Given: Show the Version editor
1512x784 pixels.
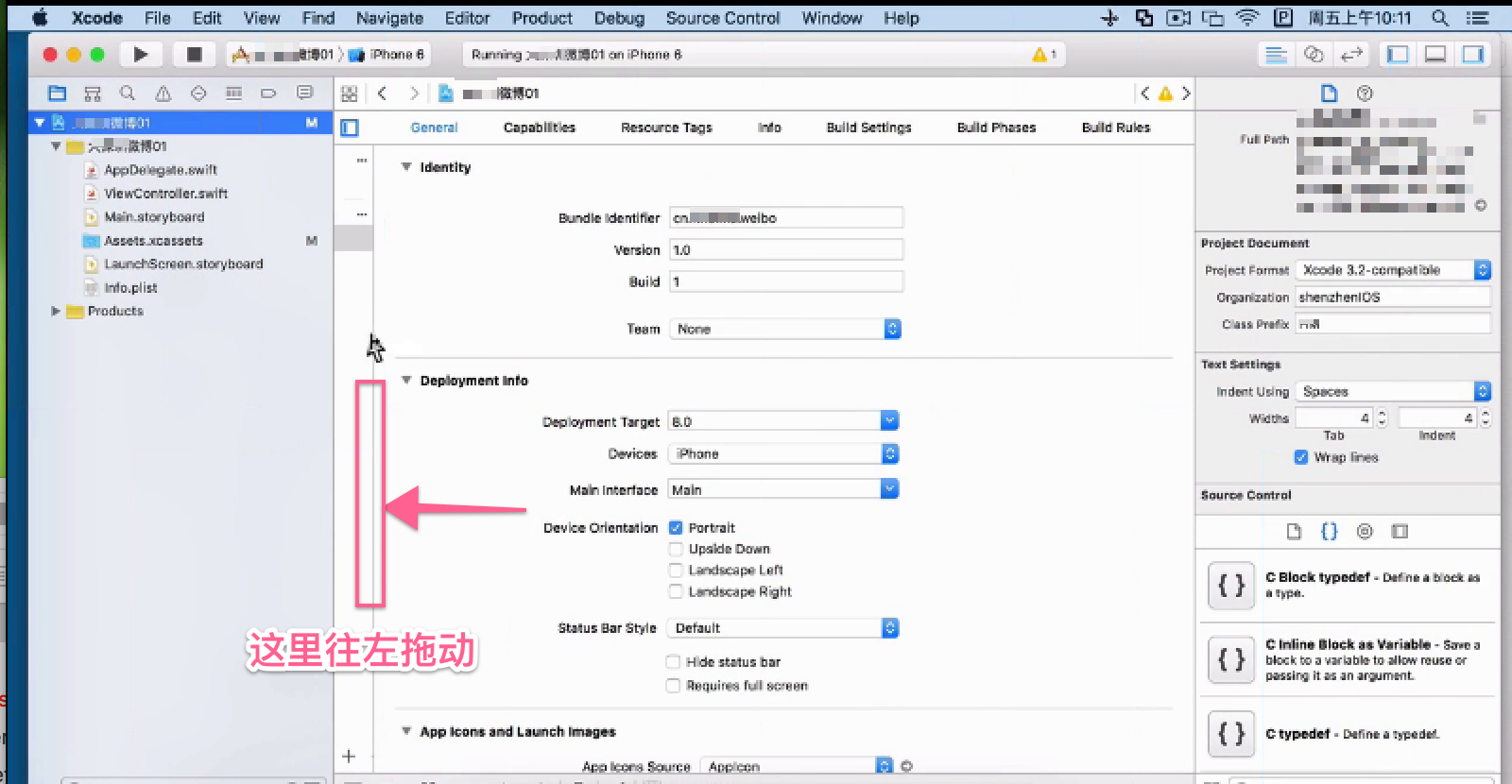Looking at the screenshot, I should coord(1352,55).
